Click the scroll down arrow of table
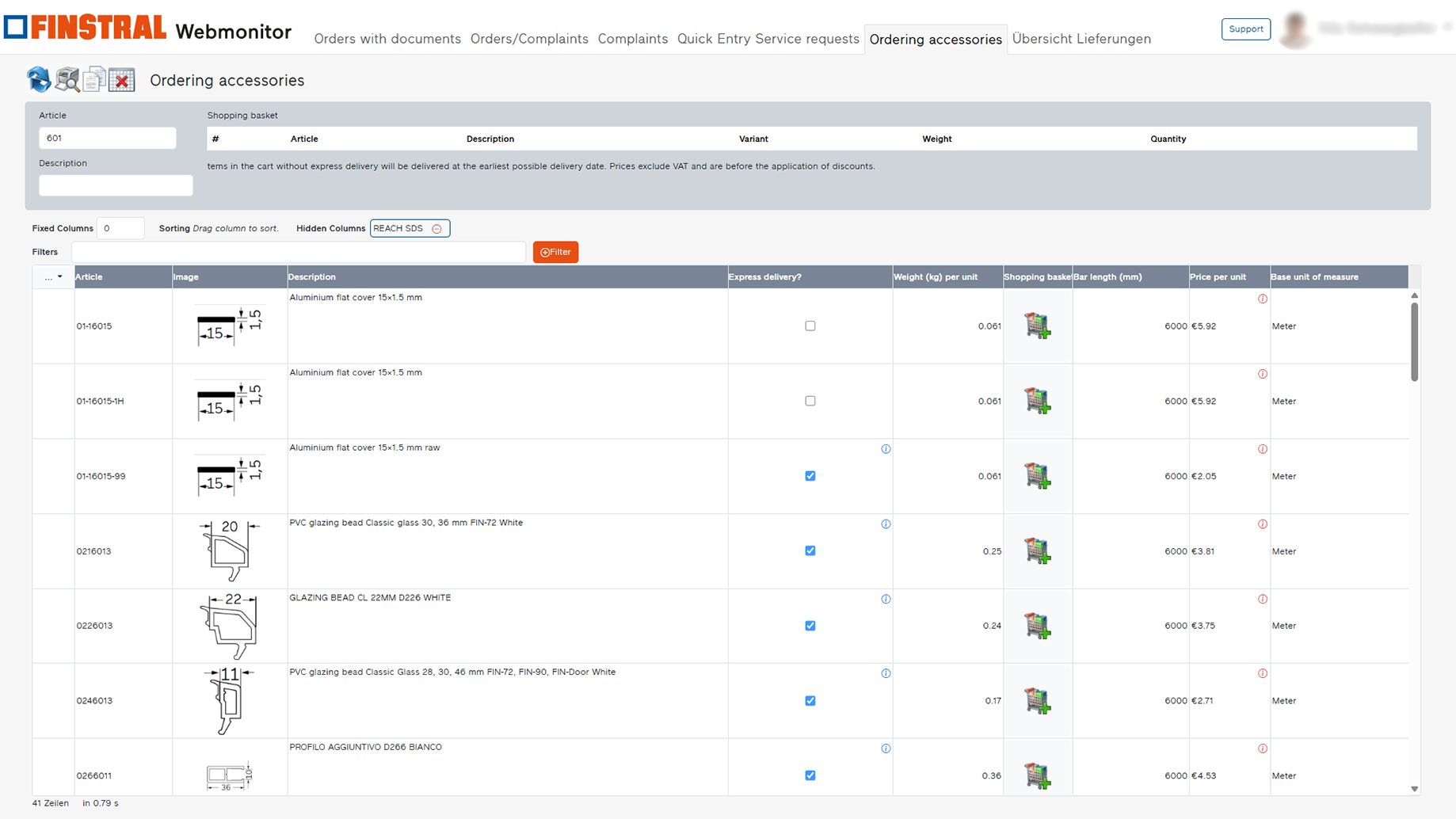This screenshot has width=1456, height=819. tap(1414, 789)
